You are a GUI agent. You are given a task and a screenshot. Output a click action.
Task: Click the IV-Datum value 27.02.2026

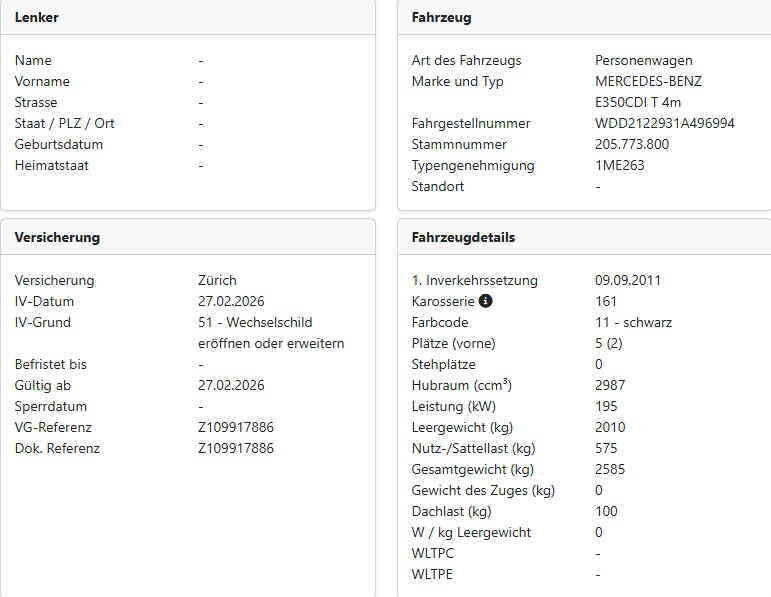coord(231,301)
